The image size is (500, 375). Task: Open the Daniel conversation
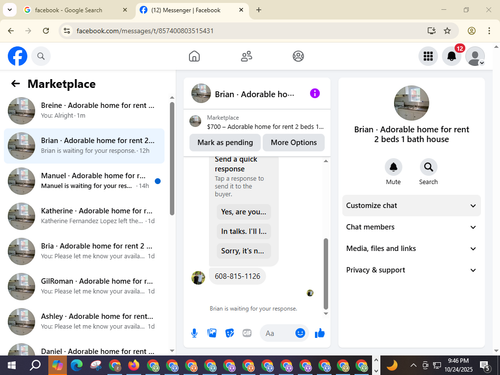[84, 348]
